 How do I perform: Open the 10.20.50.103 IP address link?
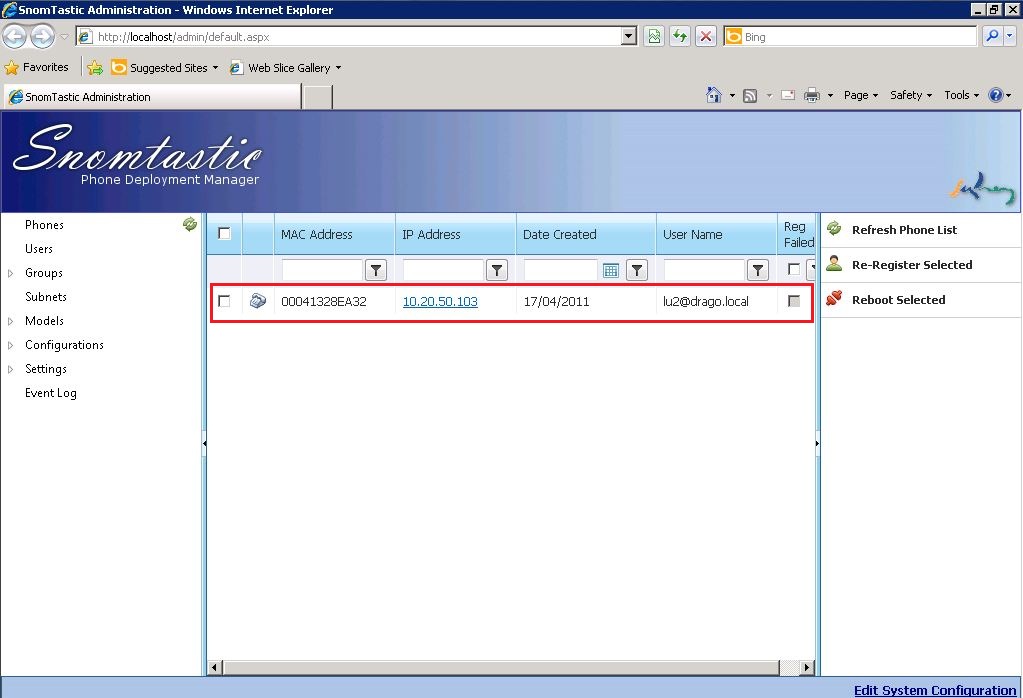439,300
